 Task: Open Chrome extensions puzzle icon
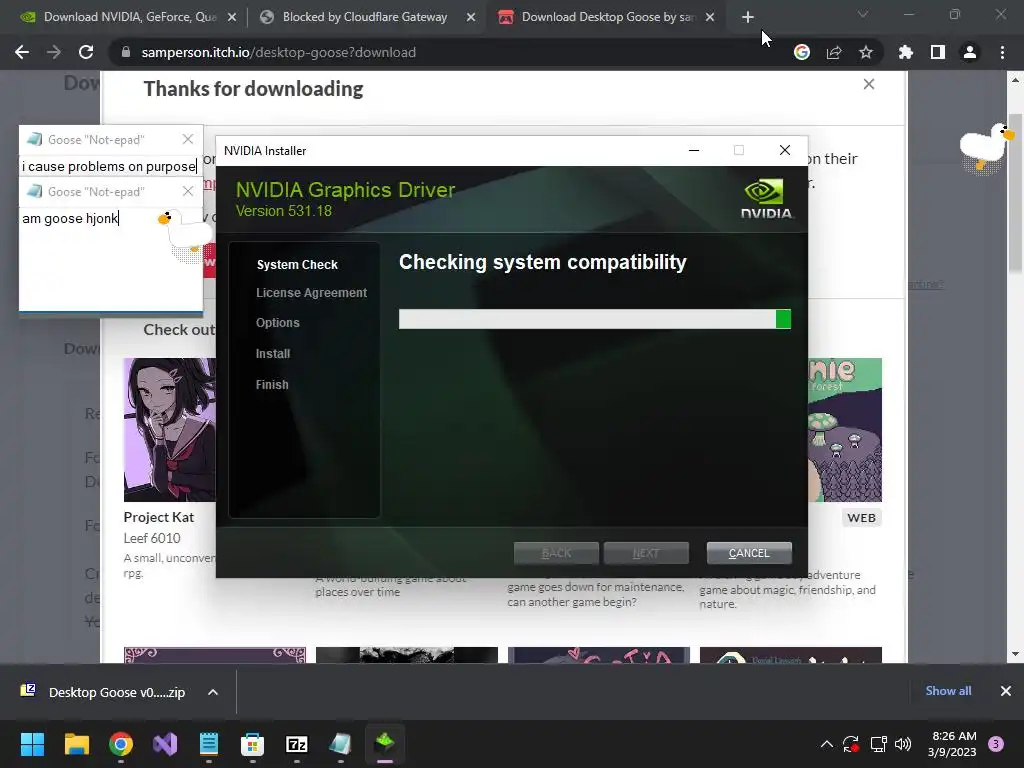tap(906, 52)
